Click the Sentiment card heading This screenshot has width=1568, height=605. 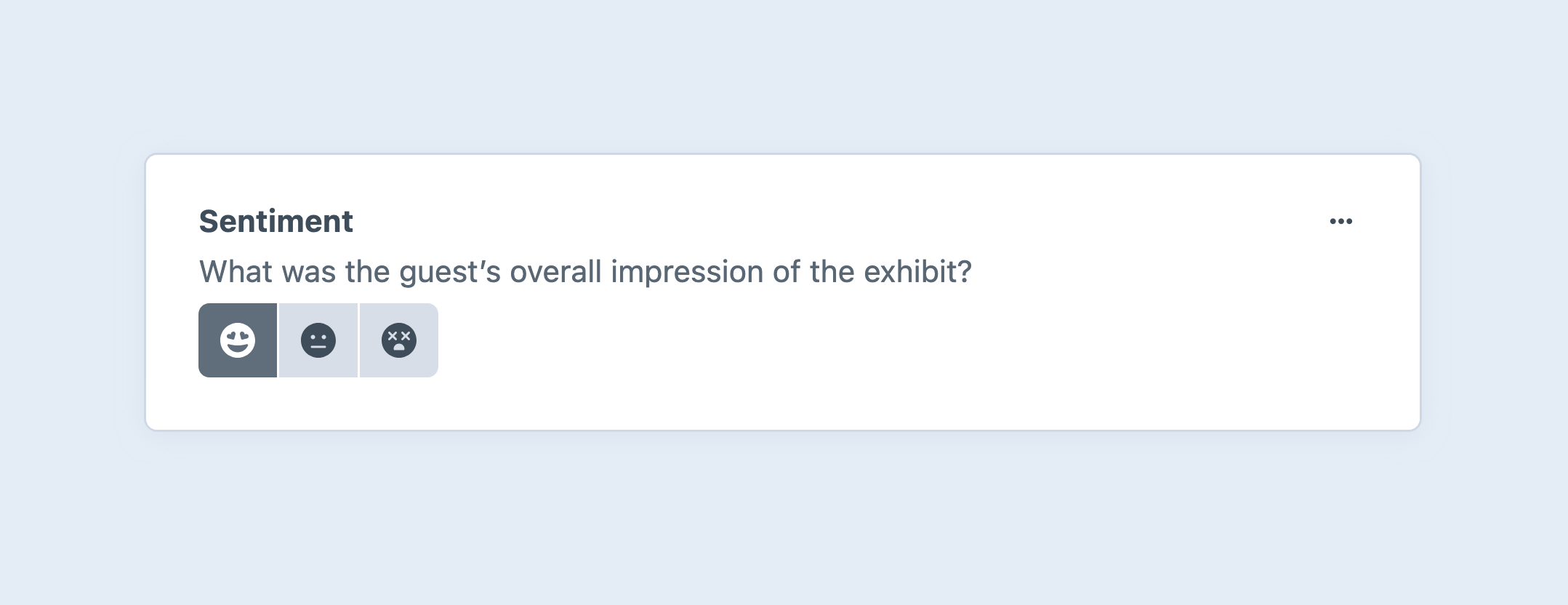click(x=276, y=221)
